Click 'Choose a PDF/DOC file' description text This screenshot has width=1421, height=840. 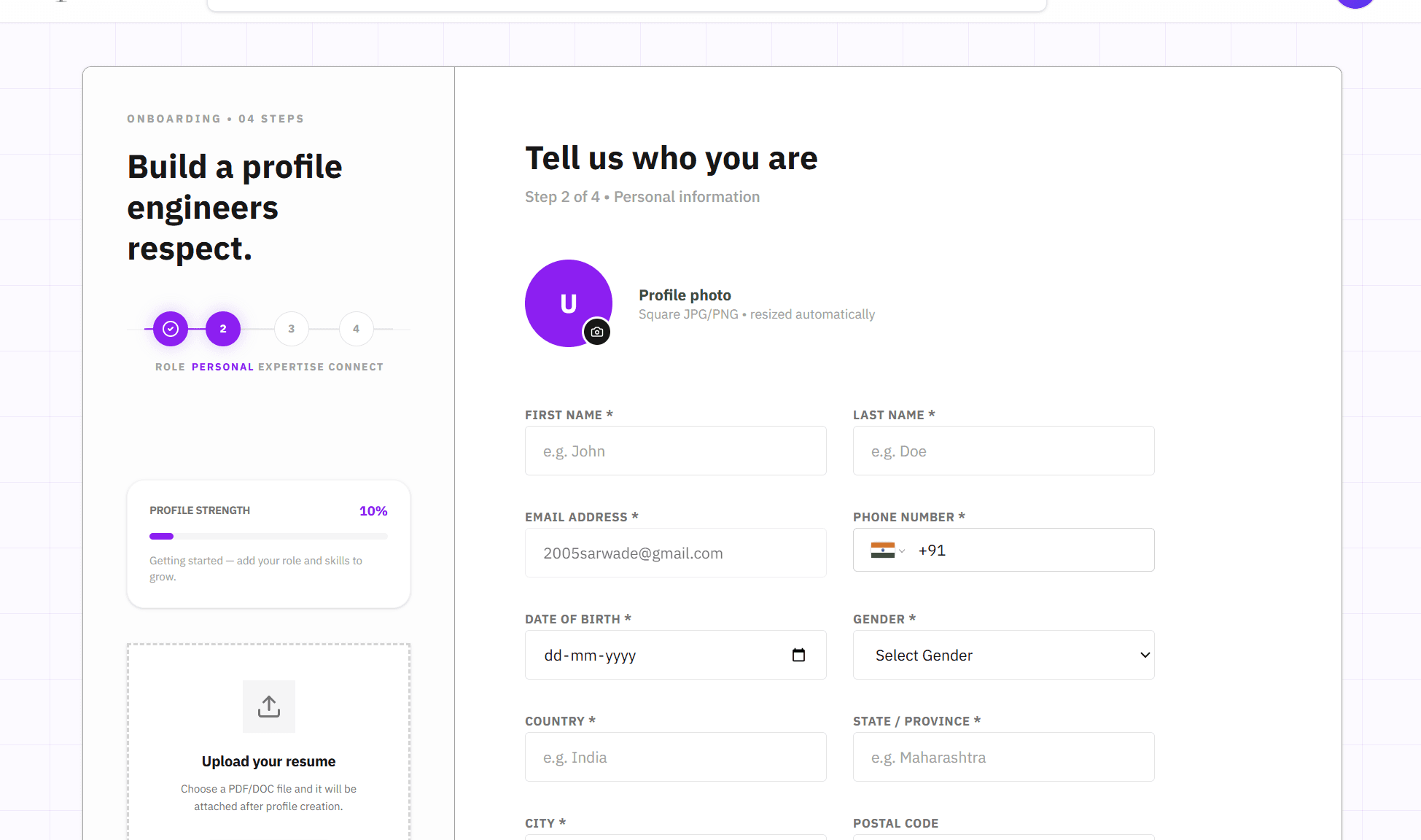tap(268, 798)
